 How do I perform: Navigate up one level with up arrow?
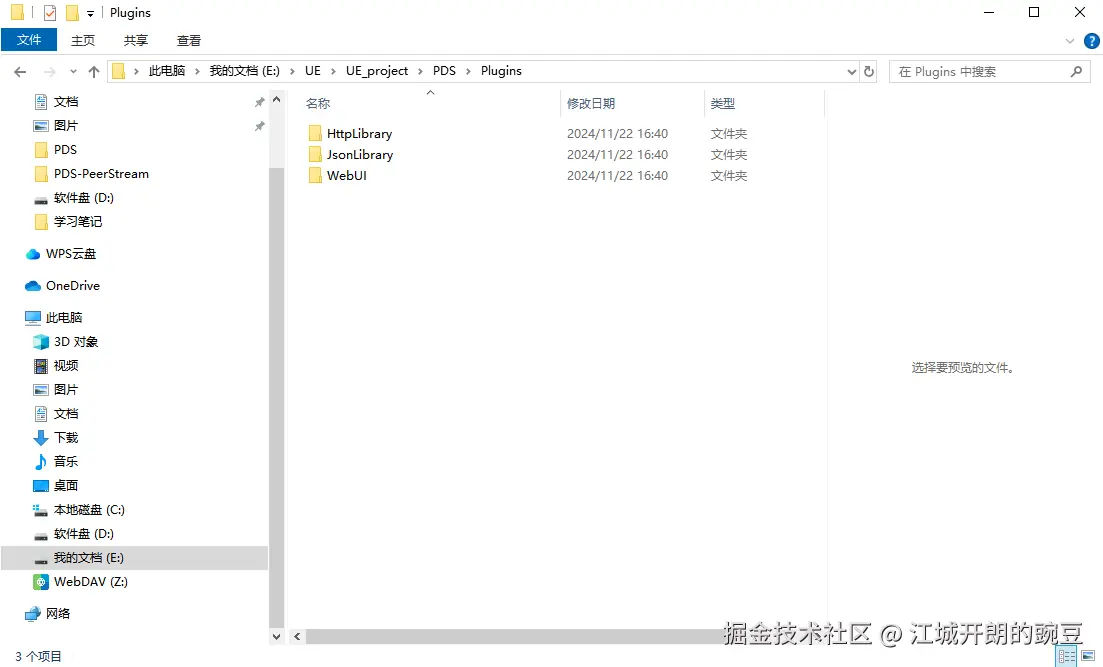94,71
